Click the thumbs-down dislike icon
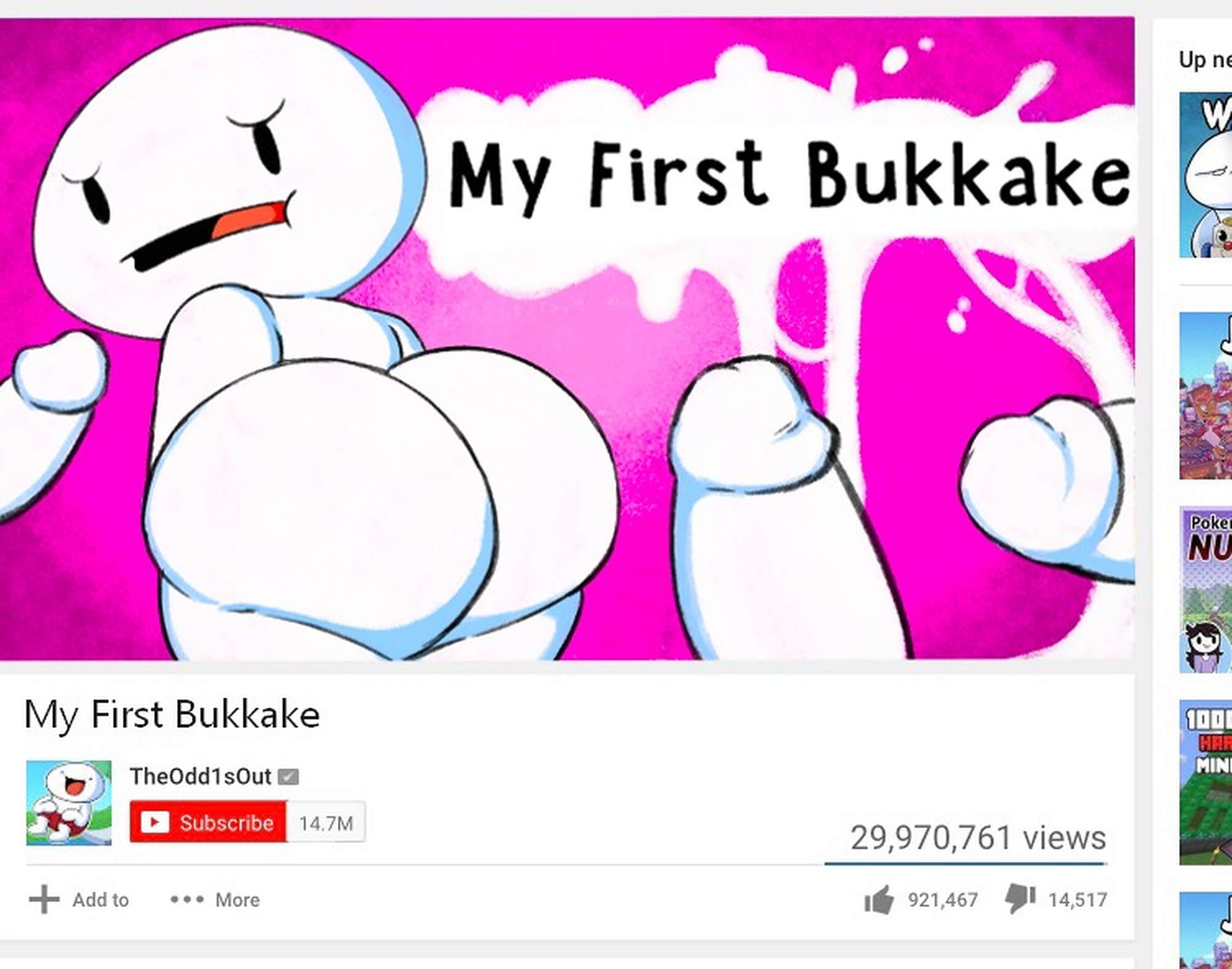1232x969 pixels. [x=1020, y=899]
